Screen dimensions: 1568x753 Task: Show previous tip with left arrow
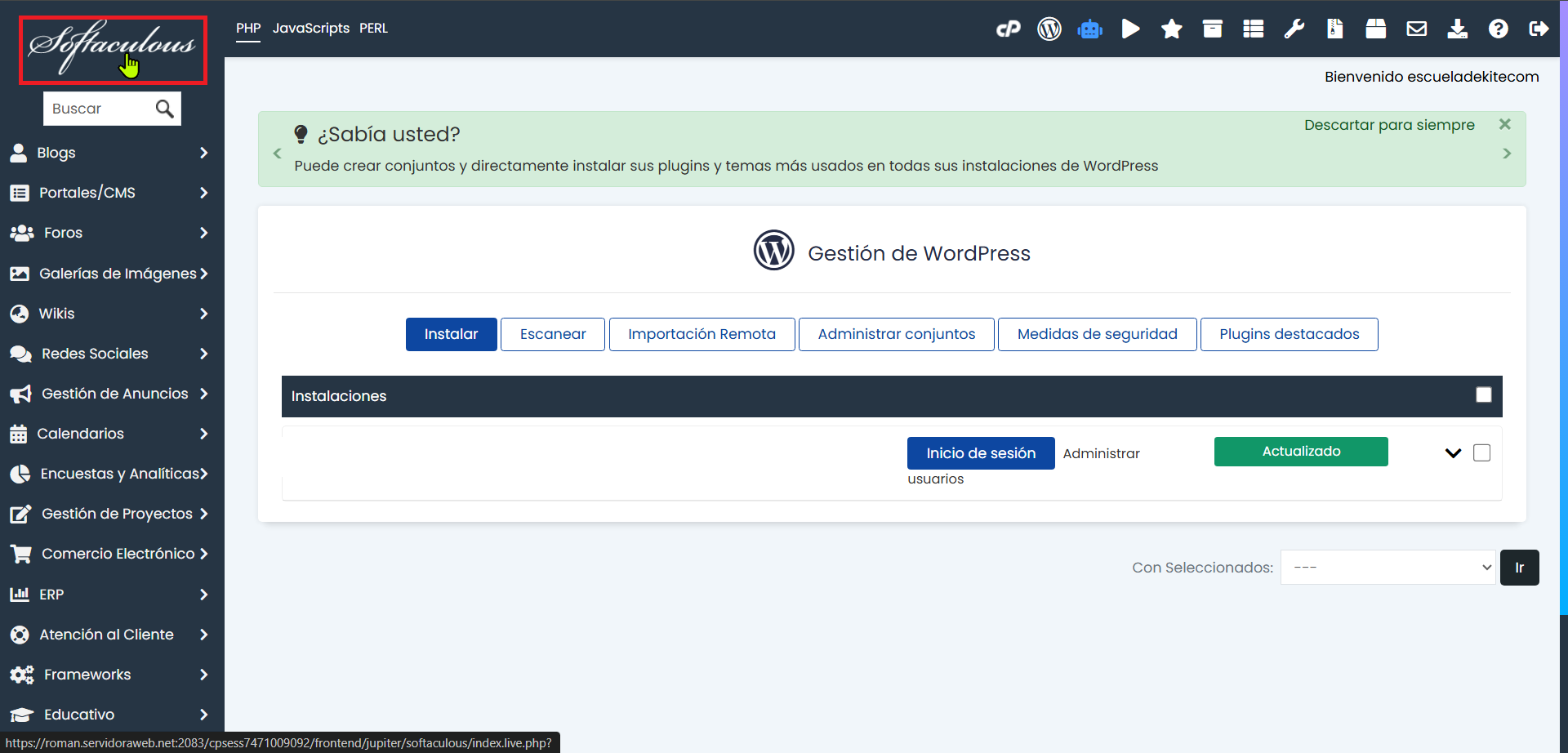[277, 154]
